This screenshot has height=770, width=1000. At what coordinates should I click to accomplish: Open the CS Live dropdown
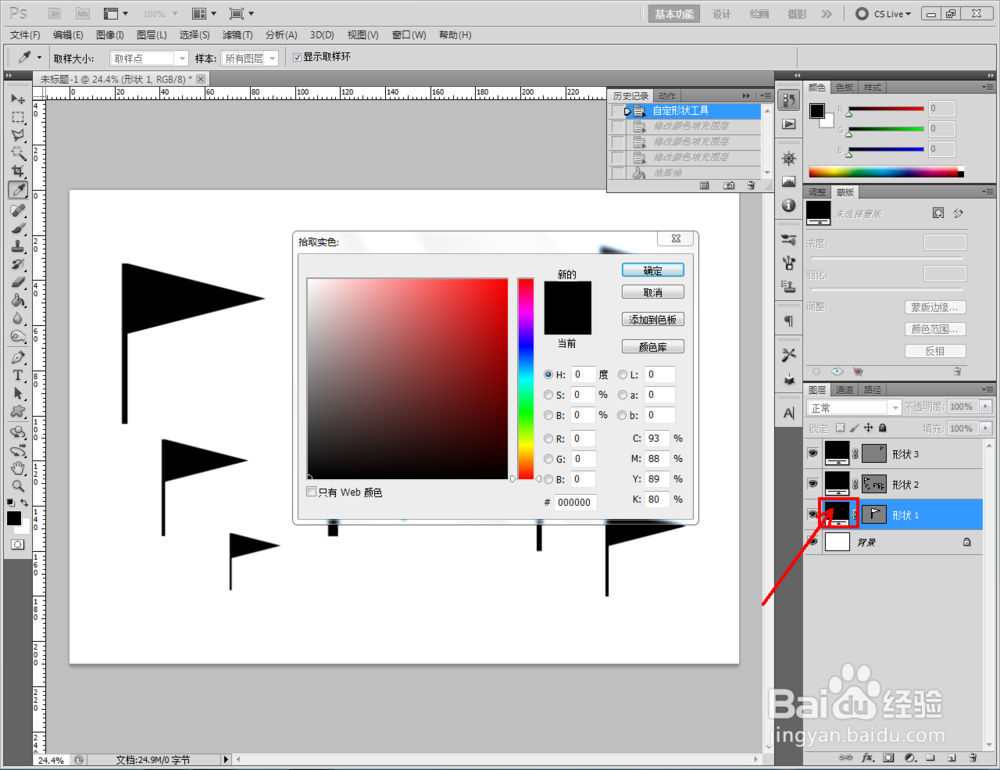point(884,13)
